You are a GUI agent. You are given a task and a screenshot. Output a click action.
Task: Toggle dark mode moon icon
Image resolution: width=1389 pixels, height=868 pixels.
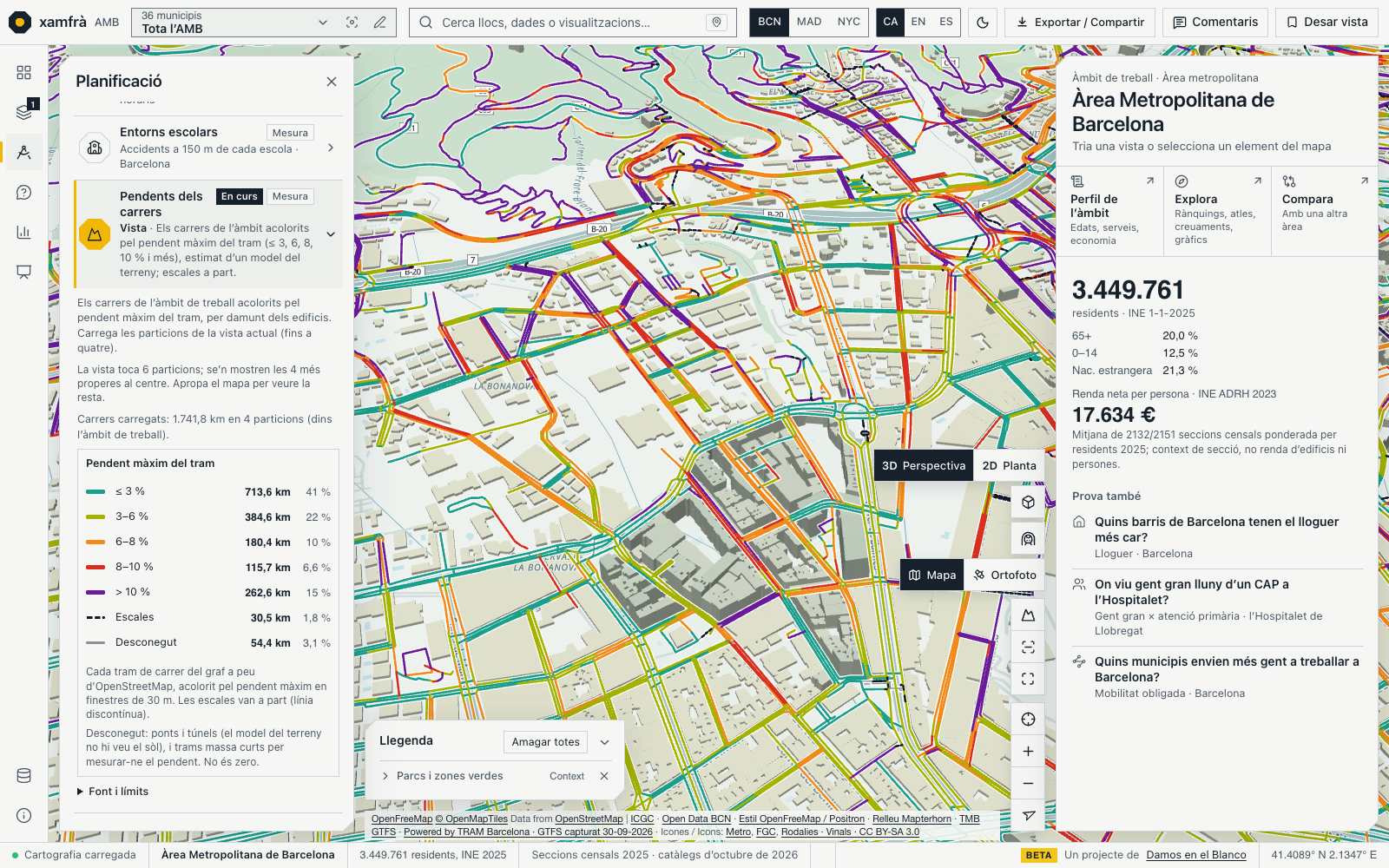[983, 23]
